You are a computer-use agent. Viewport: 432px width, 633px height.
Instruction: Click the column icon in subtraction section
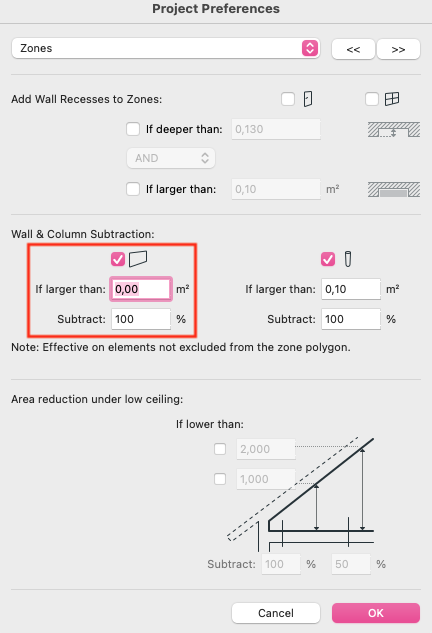[x=348, y=259]
